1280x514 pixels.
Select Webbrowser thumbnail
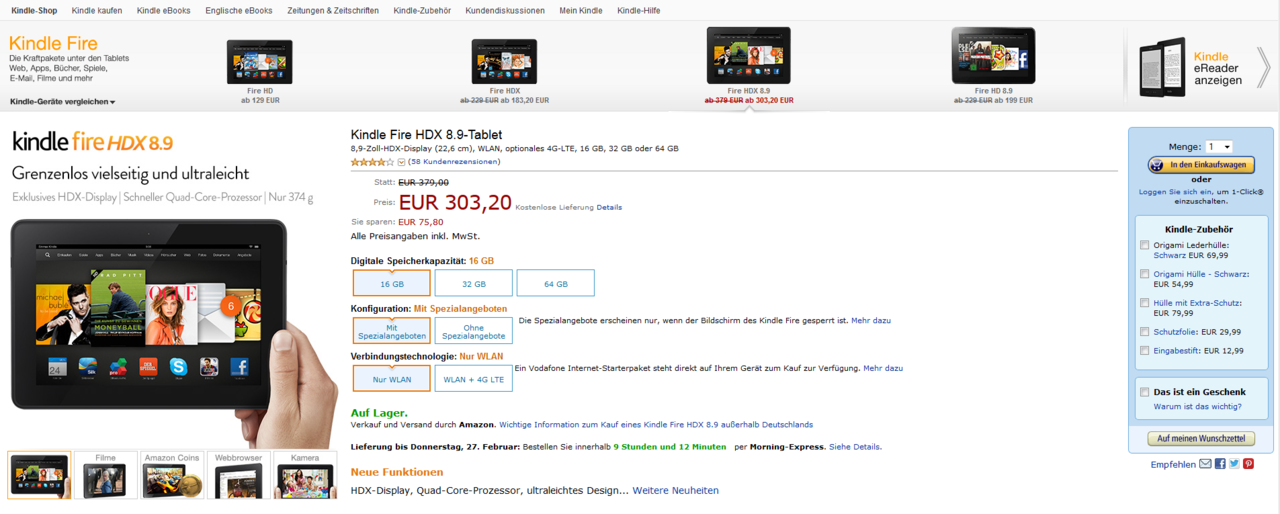click(238, 475)
